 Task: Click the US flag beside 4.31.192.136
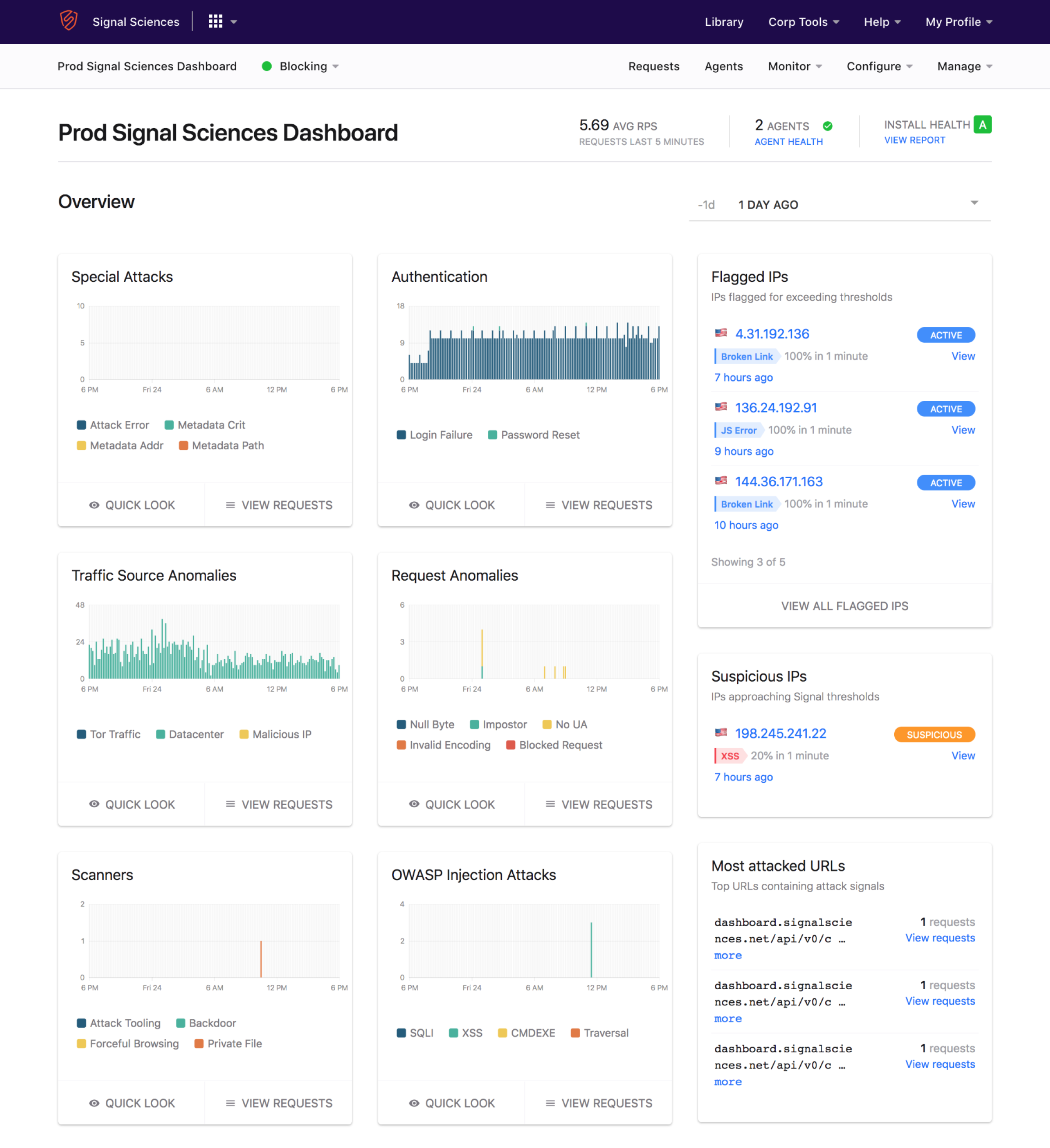click(x=721, y=333)
